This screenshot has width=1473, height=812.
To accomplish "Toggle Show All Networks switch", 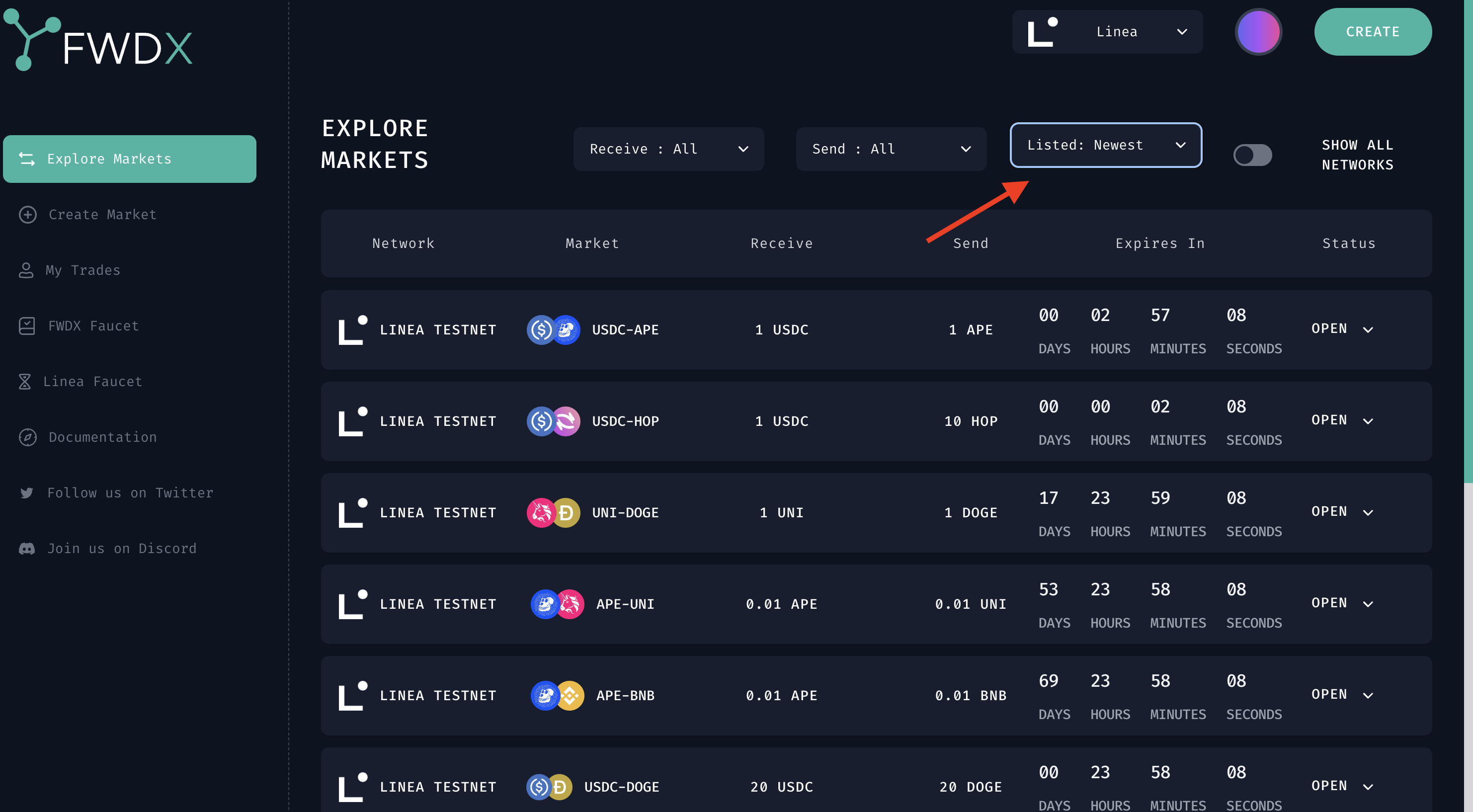I will [x=1252, y=155].
